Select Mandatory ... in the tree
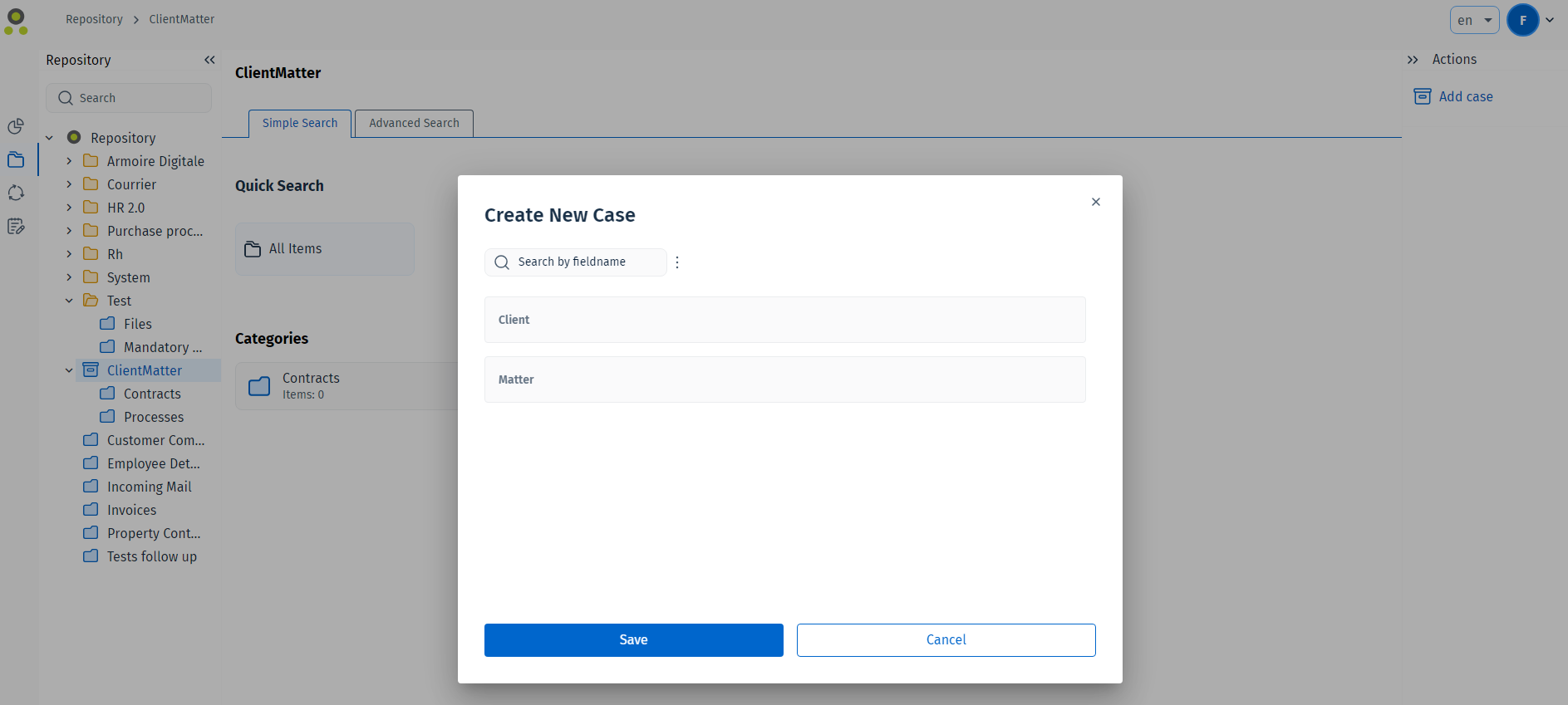The image size is (1568, 705). tap(163, 347)
